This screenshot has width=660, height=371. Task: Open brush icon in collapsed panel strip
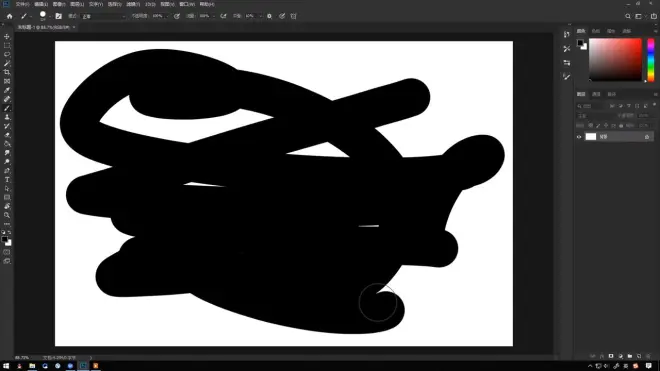click(567, 76)
